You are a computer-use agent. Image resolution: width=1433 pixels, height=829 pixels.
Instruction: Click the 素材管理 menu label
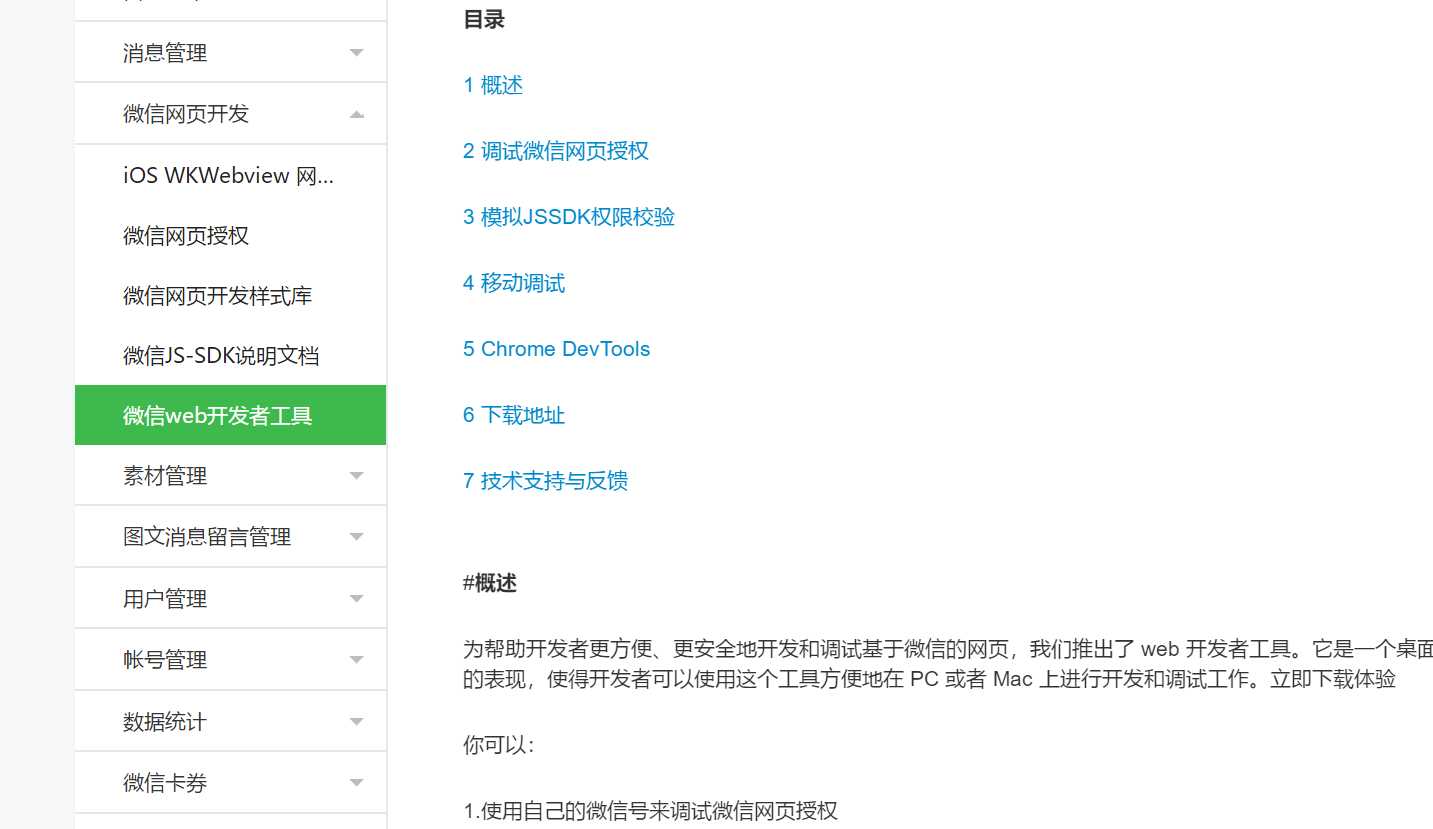point(165,476)
